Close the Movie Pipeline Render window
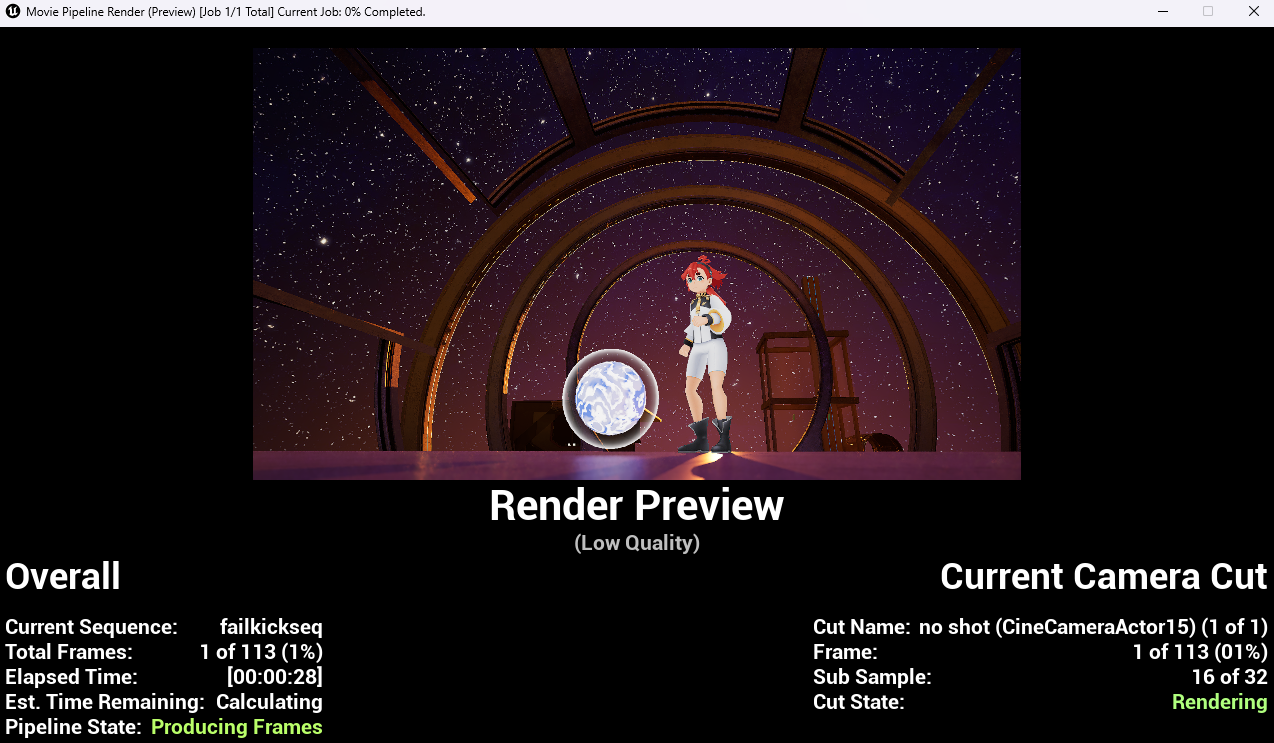The height and width of the screenshot is (743, 1274). click(1253, 12)
